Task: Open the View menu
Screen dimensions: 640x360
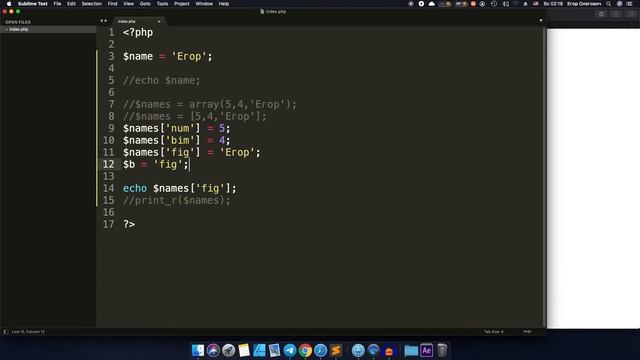Action: 129,4
